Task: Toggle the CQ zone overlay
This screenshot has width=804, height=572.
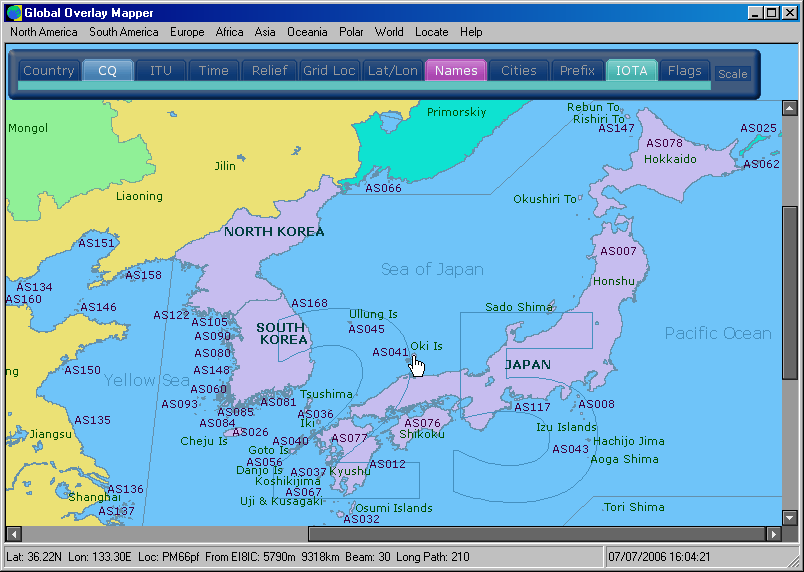Action: coord(108,71)
